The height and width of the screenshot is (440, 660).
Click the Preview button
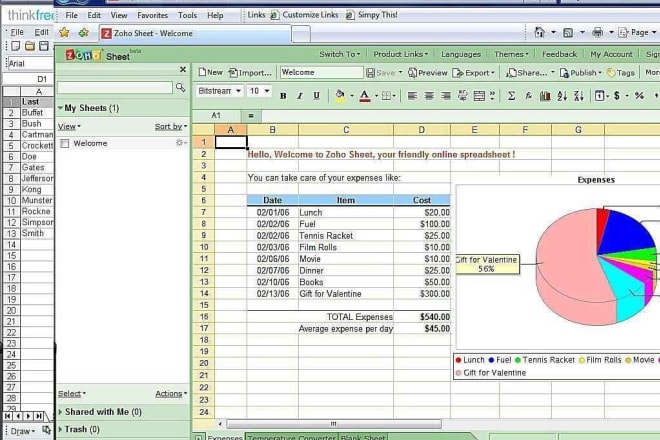click(428, 73)
